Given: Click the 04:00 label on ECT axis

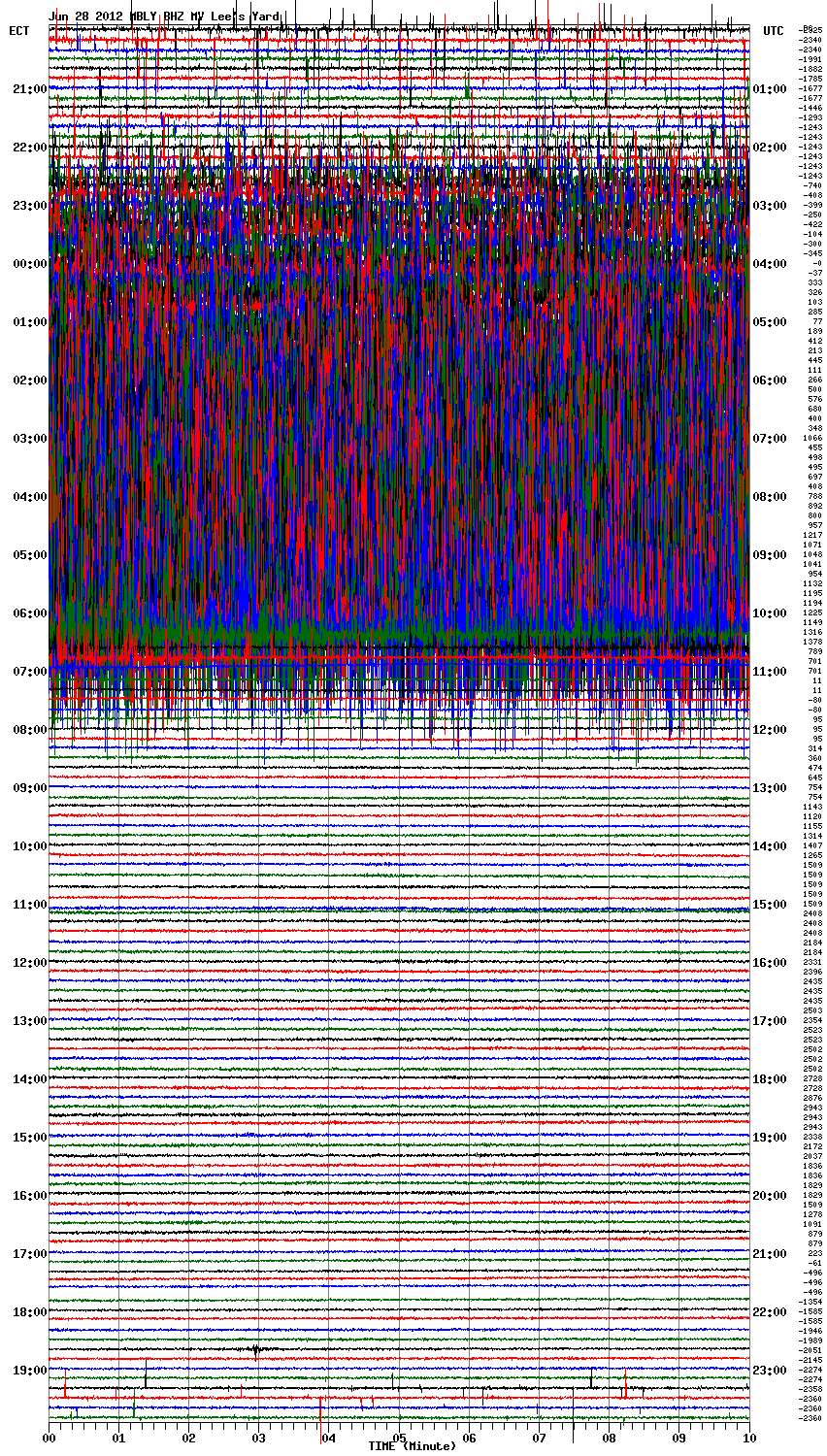Looking at the screenshot, I should click(29, 497).
